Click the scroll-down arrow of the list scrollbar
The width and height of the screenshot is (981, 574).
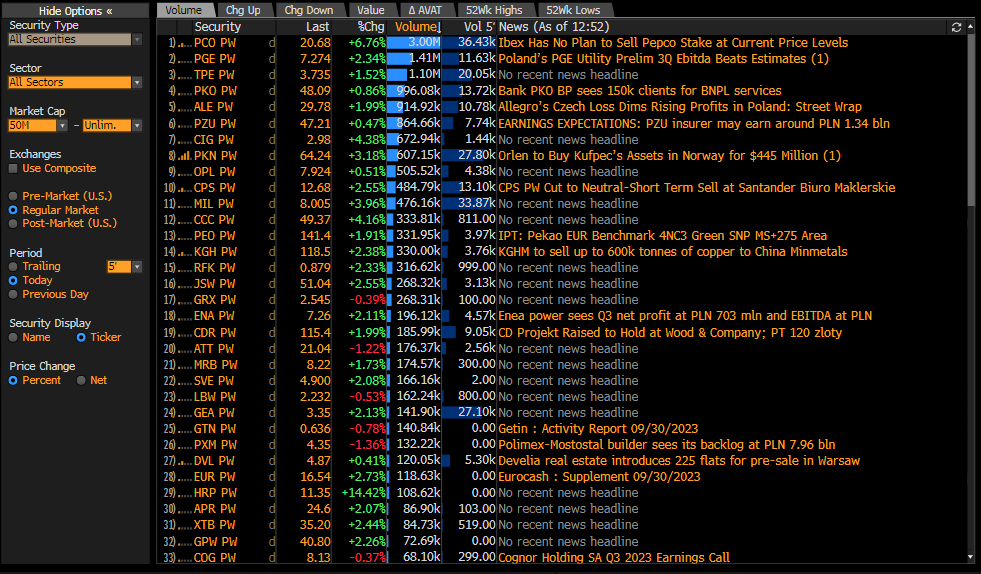point(970,556)
